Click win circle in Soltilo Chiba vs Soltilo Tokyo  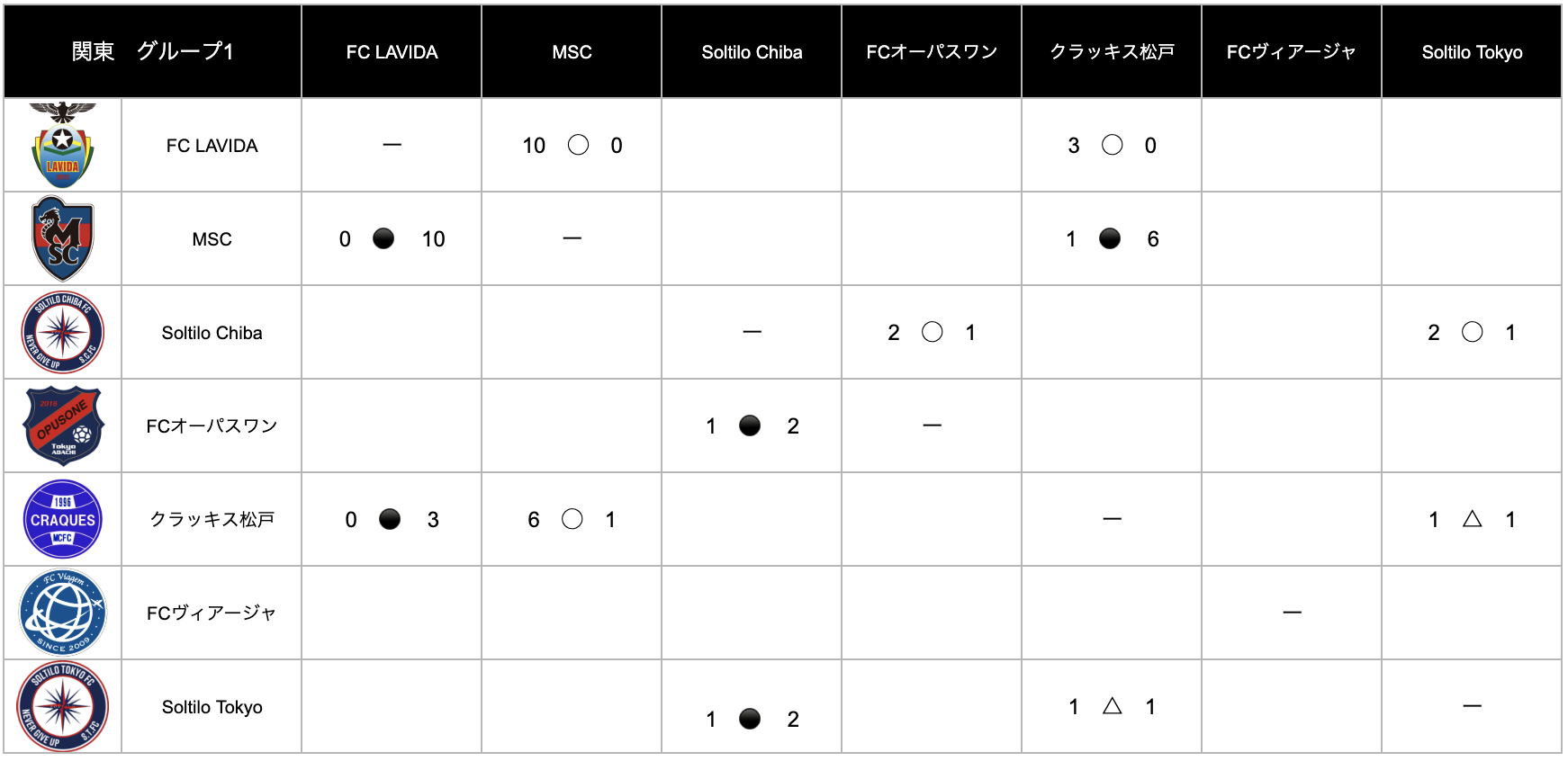coord(1472,332)
